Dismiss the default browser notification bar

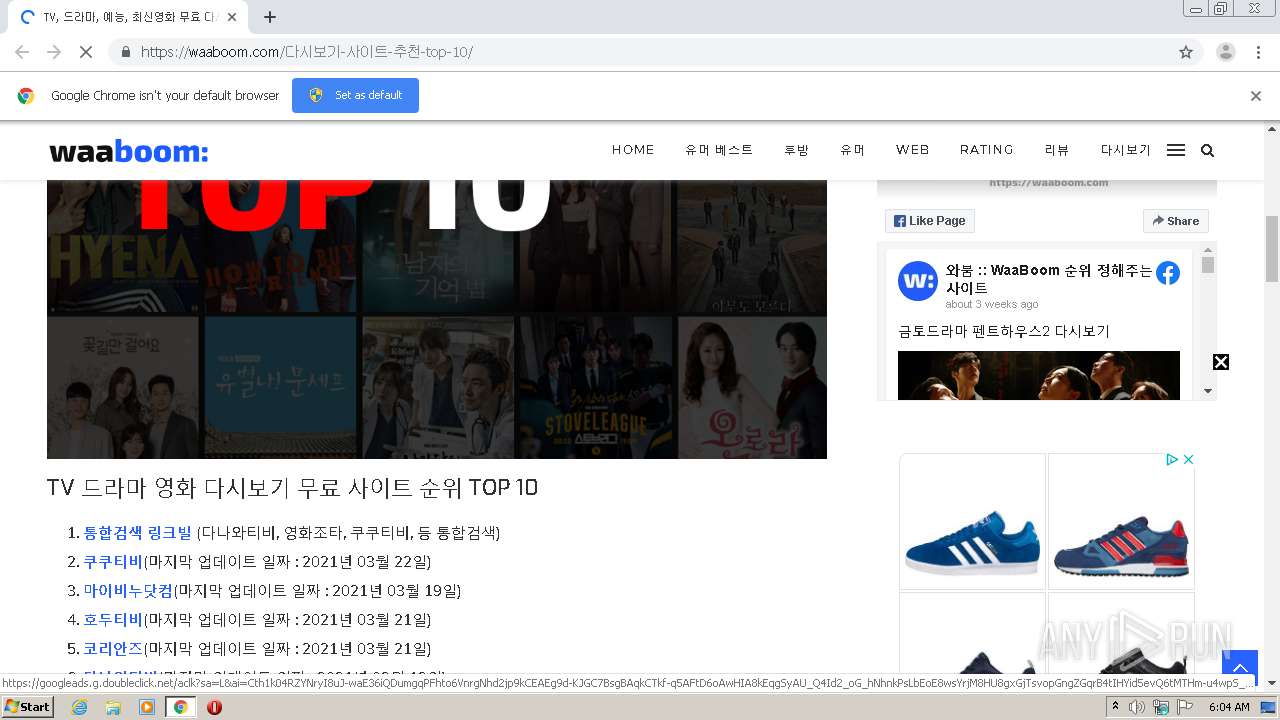click(1256, 96)
